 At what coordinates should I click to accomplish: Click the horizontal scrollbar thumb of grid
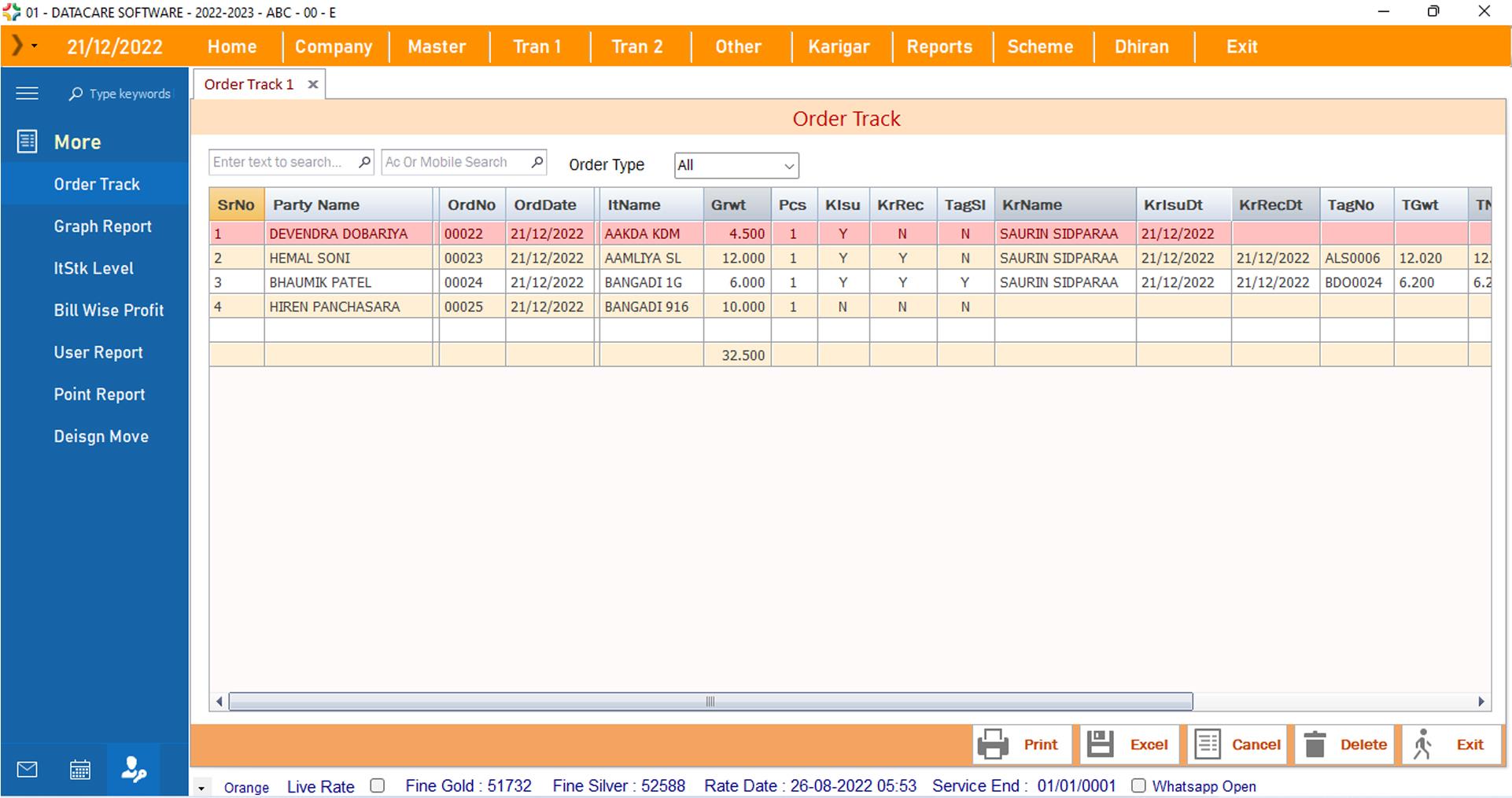click(710, 701)
